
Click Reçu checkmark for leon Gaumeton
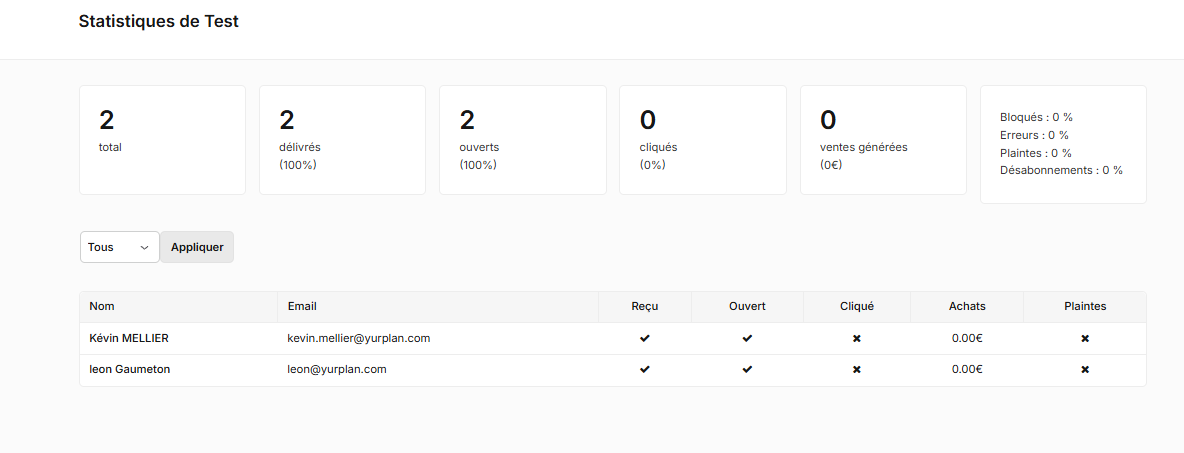point(644,370)
